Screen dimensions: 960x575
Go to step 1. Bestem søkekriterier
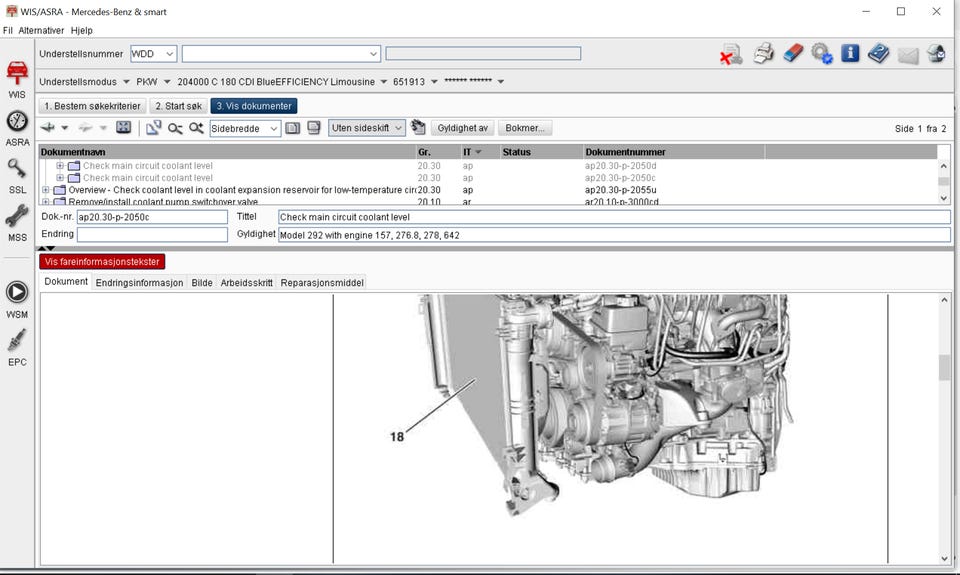[92, 106]
